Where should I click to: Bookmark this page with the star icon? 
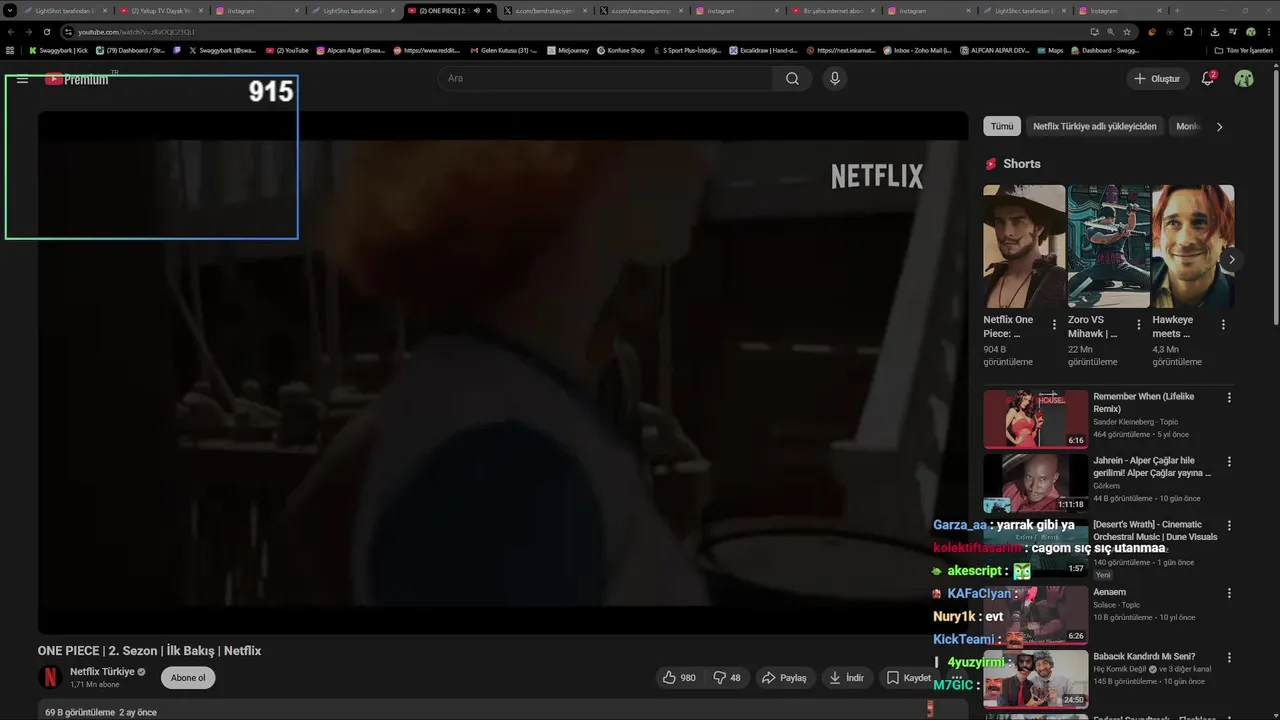pos(1127,32)
